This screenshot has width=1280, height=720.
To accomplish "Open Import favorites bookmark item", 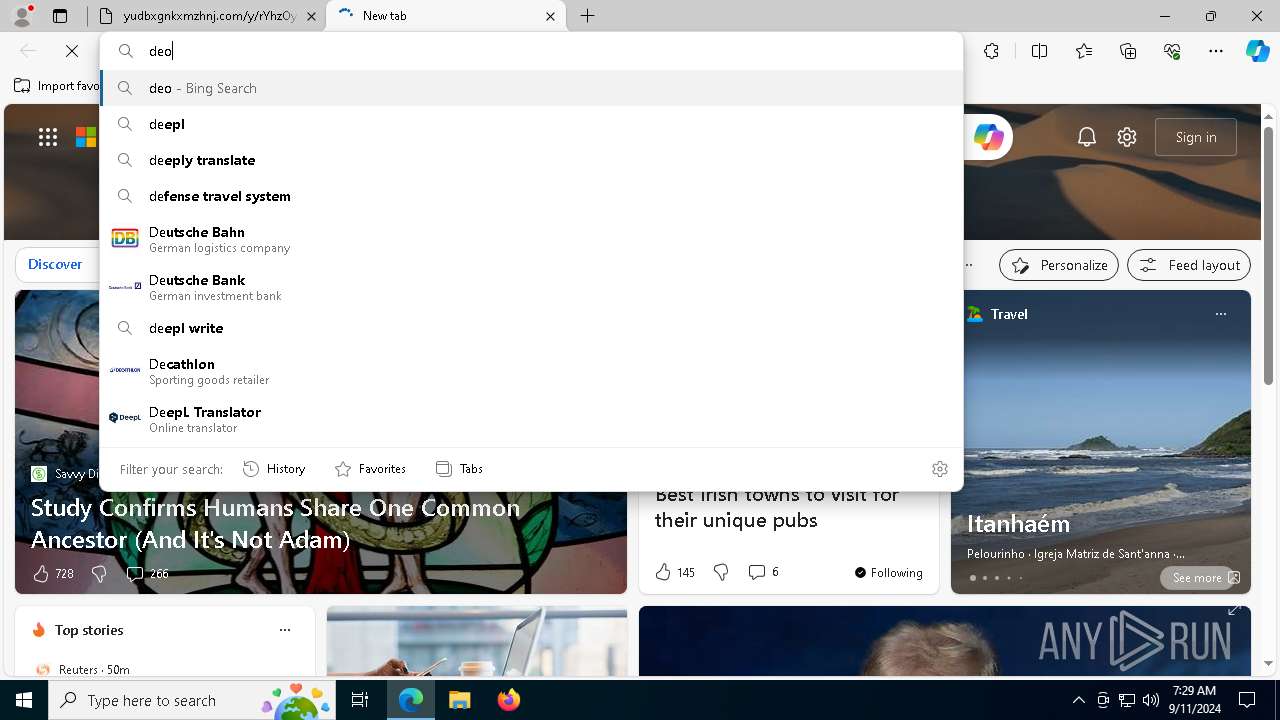I will [x=57, y=86].
